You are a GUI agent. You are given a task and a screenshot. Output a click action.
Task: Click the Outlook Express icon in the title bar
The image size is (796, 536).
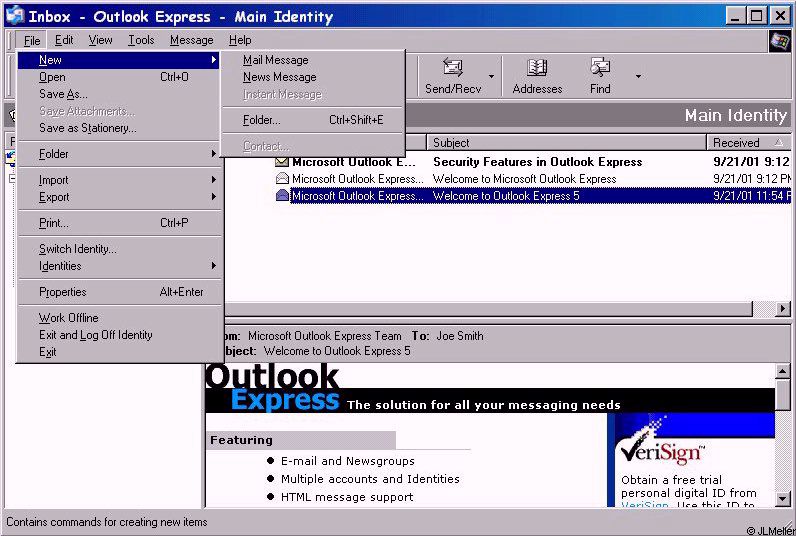(15, 16)
